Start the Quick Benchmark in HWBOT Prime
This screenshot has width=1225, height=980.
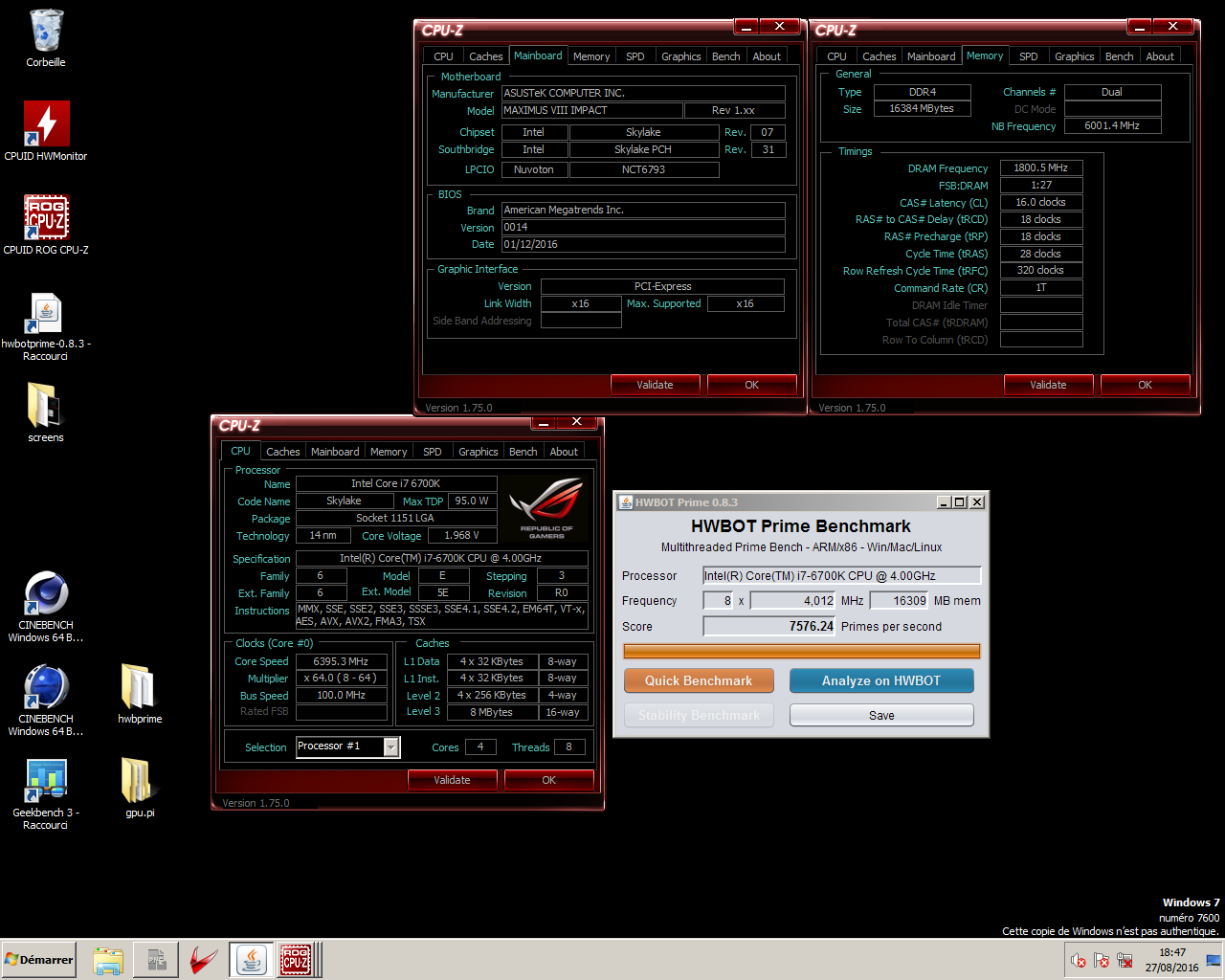[699, 680]
